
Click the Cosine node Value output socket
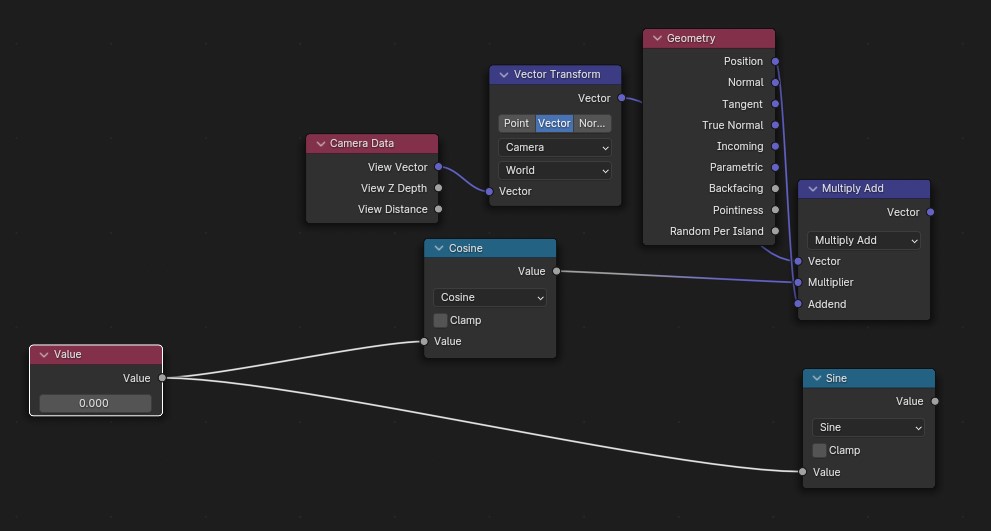[x=557, y=271]
